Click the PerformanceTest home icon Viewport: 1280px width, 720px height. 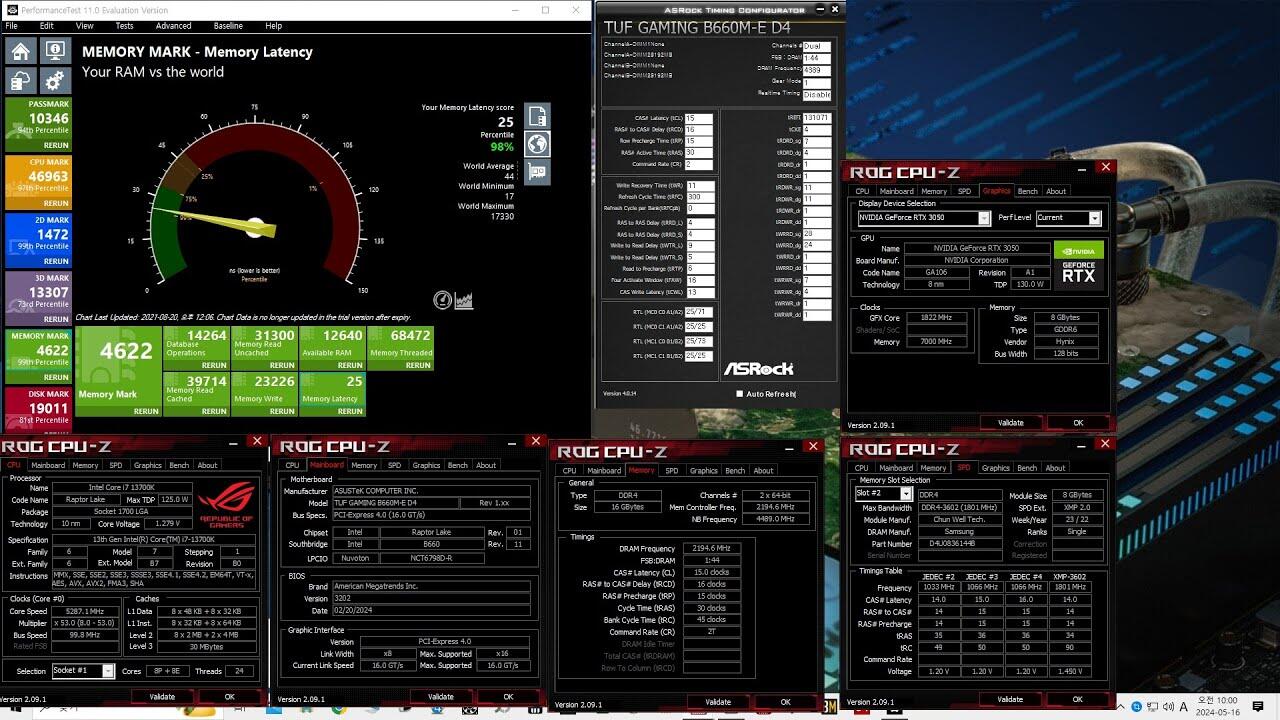(x=22, y=51)
